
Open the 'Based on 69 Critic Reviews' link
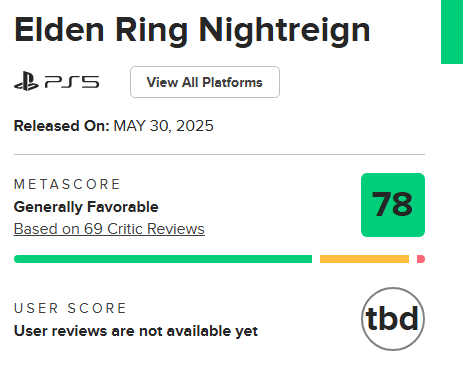(109, 229)
